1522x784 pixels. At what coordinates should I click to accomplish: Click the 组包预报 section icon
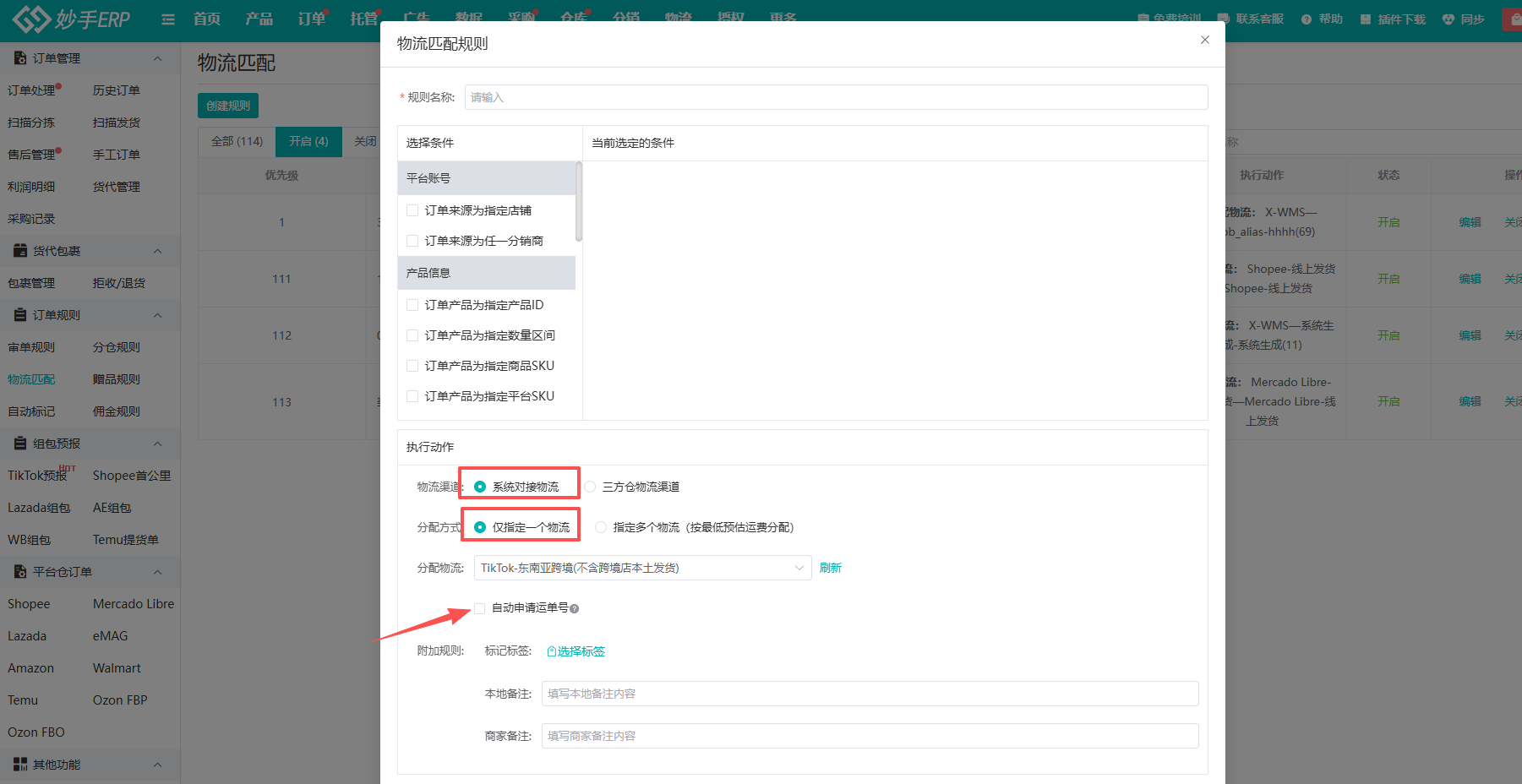tap(20, 444)
